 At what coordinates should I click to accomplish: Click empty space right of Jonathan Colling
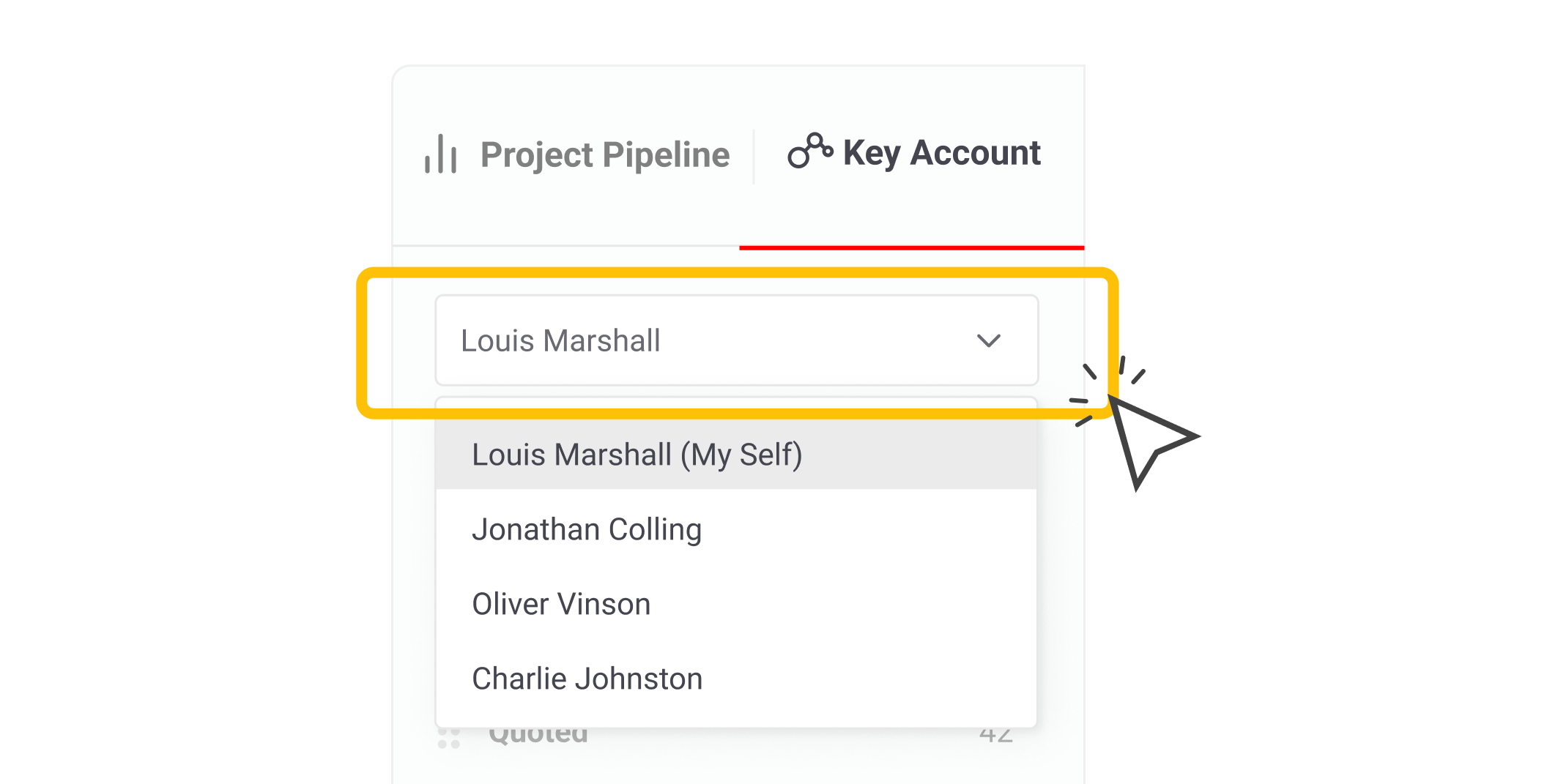pos(879,529)
